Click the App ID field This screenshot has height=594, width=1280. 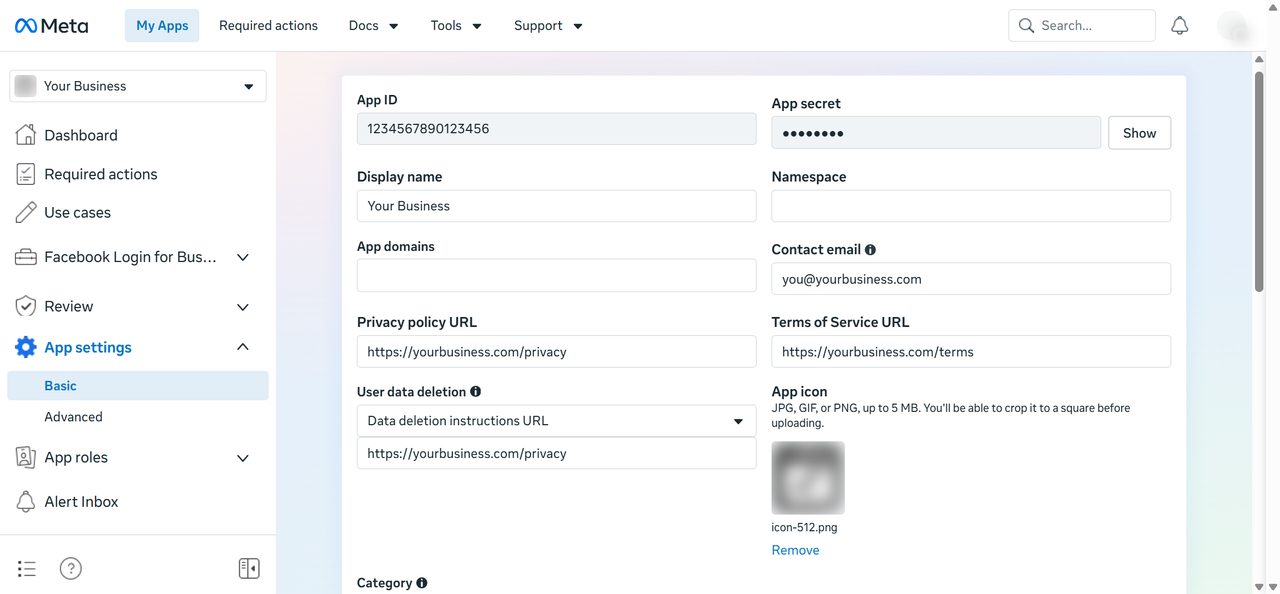557,129
